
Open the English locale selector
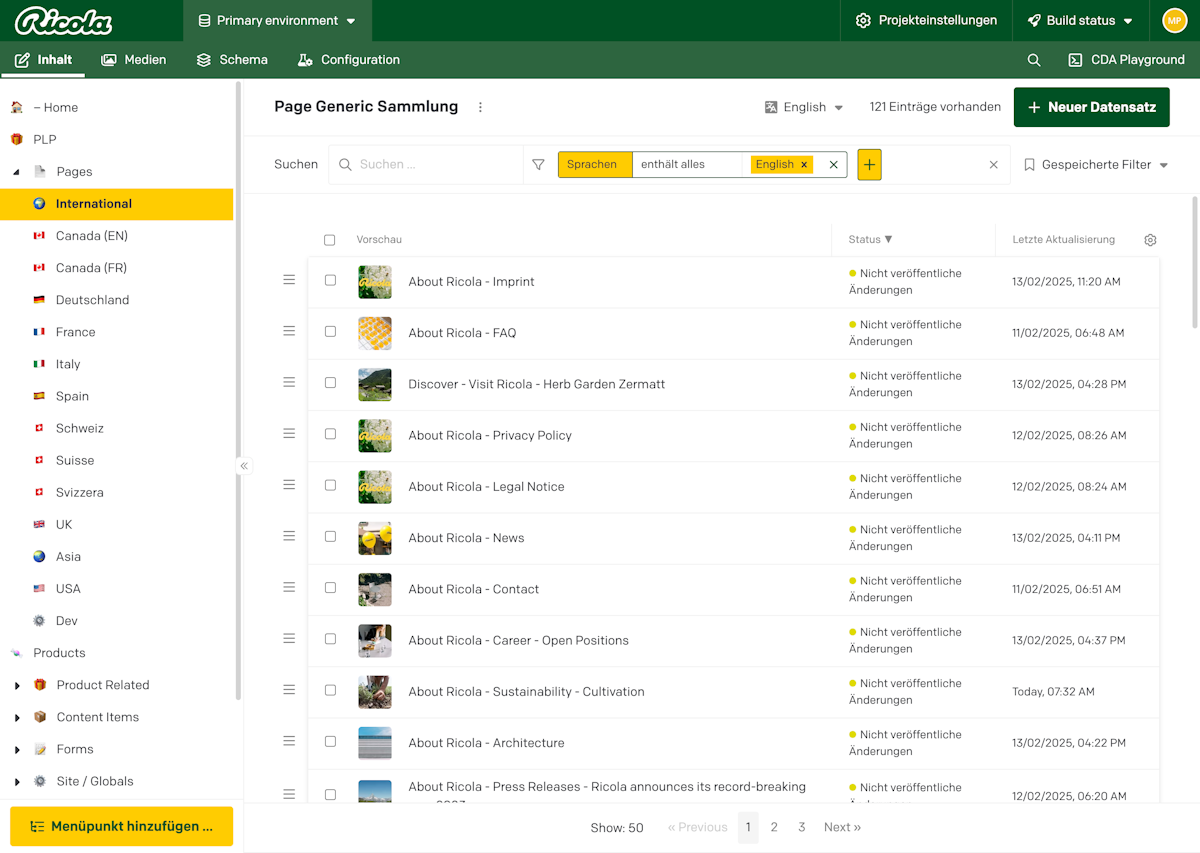804,107
